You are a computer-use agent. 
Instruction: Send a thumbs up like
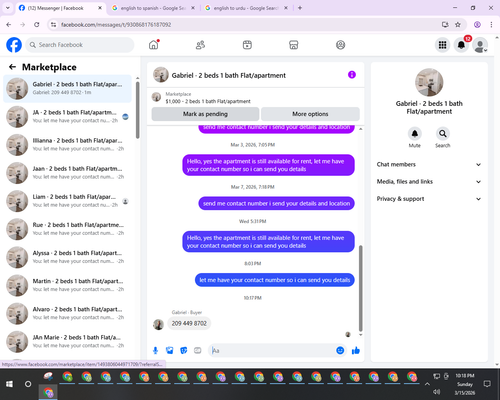(356, 350)
